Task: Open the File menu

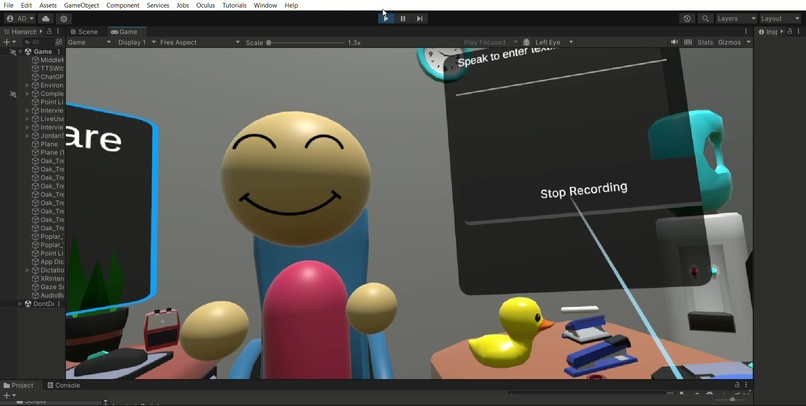Action: (8, 5)
